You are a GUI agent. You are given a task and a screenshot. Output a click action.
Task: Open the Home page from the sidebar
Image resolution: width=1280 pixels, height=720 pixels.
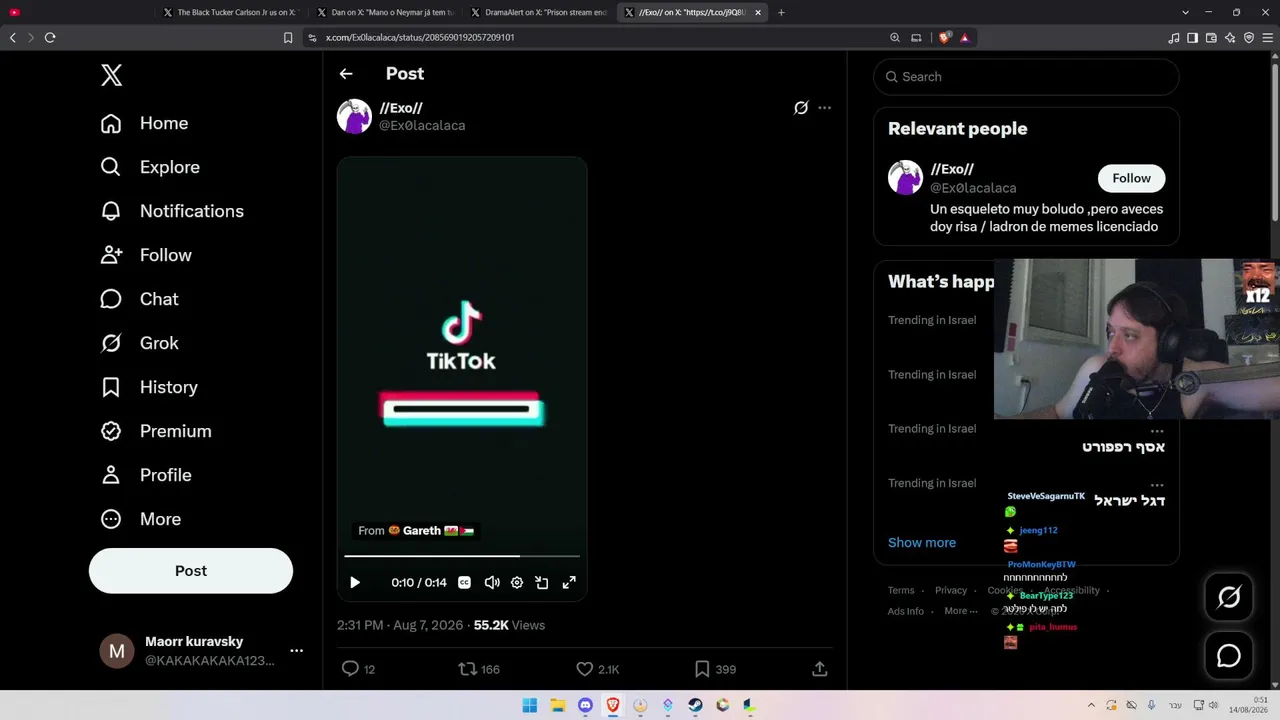pos(145,123)
